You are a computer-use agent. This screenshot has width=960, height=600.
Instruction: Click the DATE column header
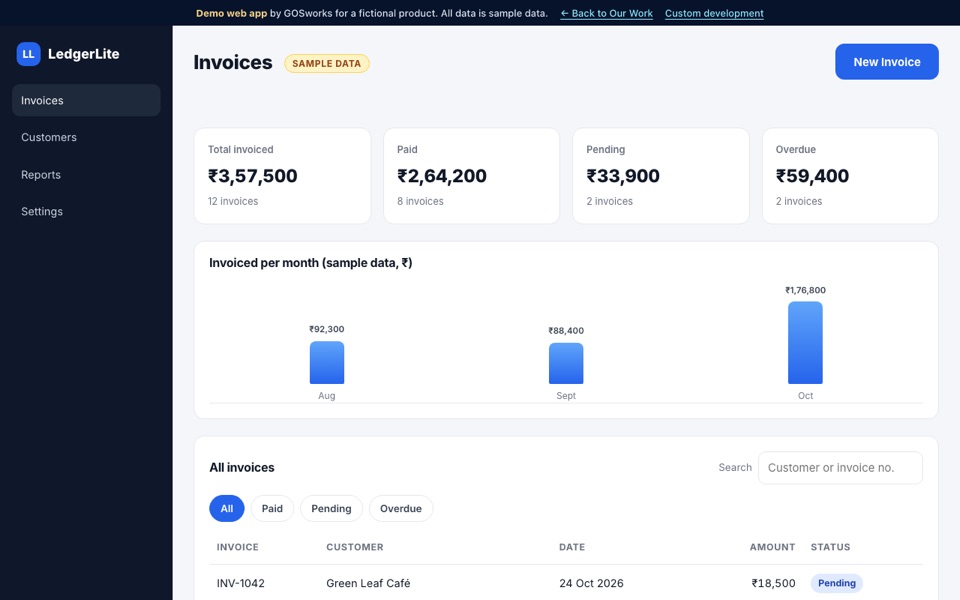(572, 547)
